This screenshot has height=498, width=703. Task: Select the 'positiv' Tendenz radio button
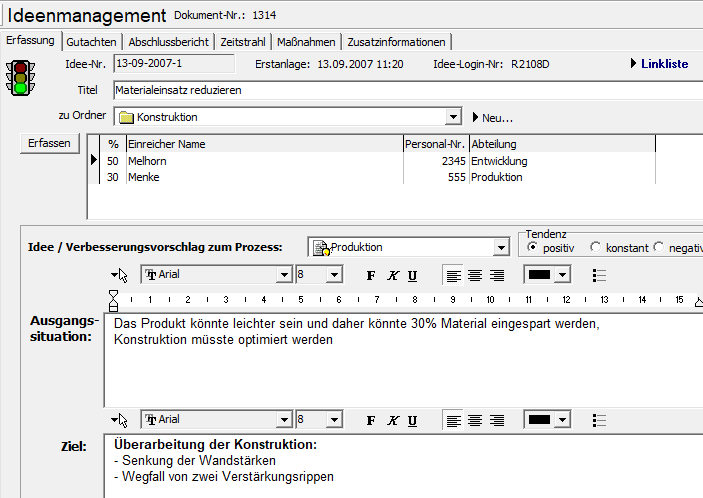[x=532, y=247]
